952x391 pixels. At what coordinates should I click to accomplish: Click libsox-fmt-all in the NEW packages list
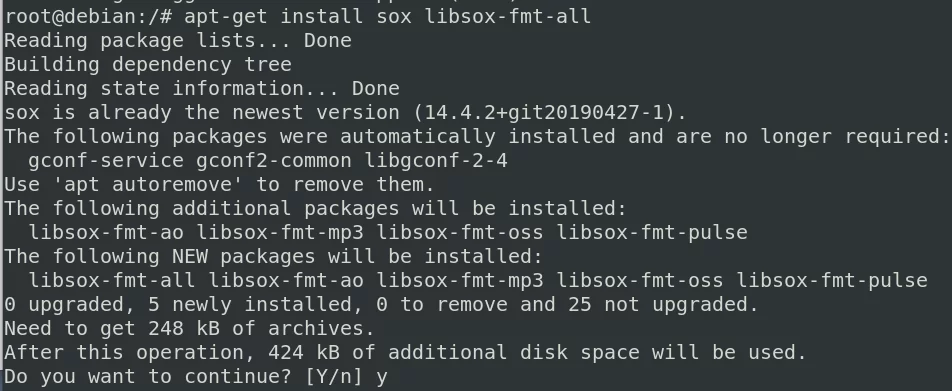112,280
